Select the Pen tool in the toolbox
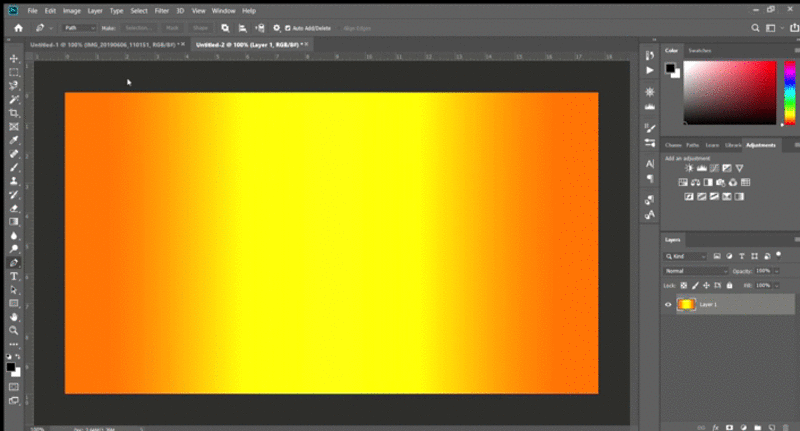The image size is (800, 431). 14,263
